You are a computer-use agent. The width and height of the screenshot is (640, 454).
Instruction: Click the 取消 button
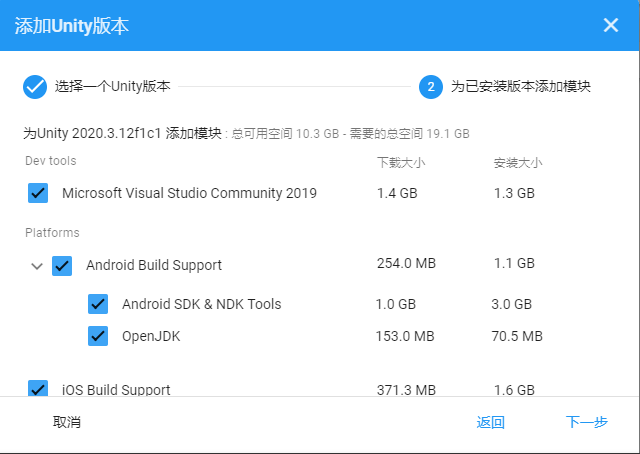[x=67, y=422]
